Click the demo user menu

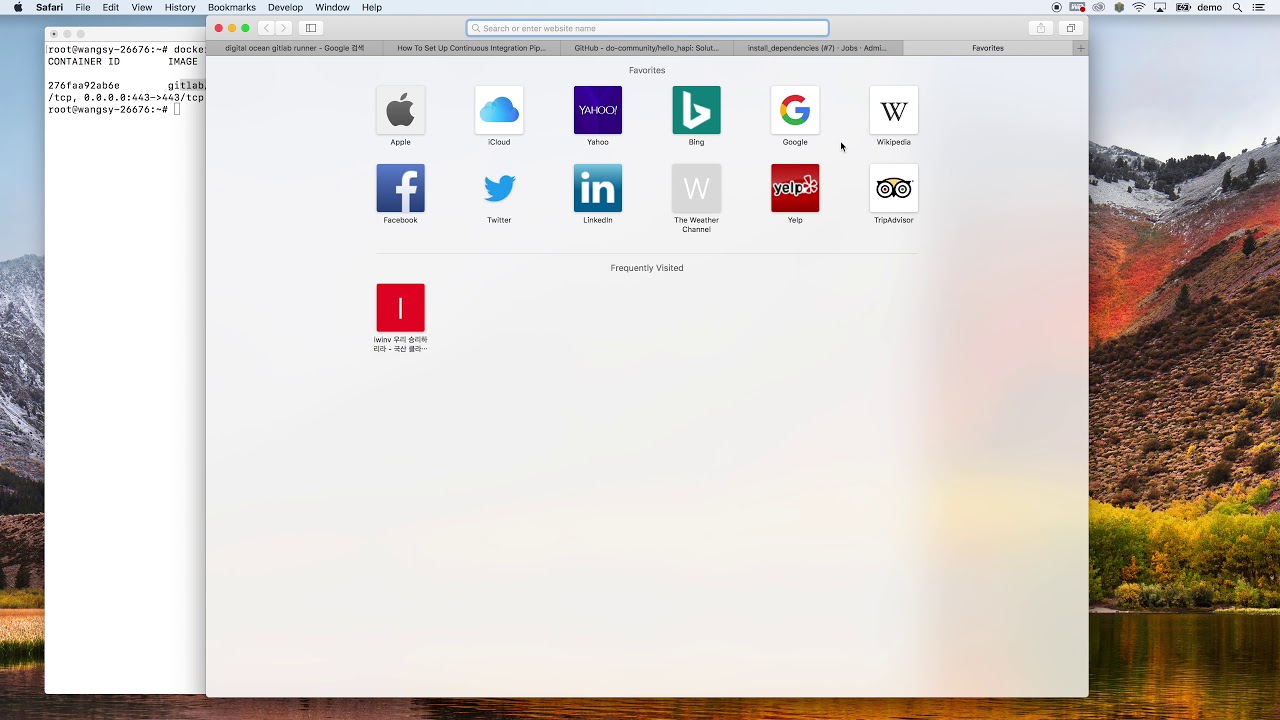1209,7
